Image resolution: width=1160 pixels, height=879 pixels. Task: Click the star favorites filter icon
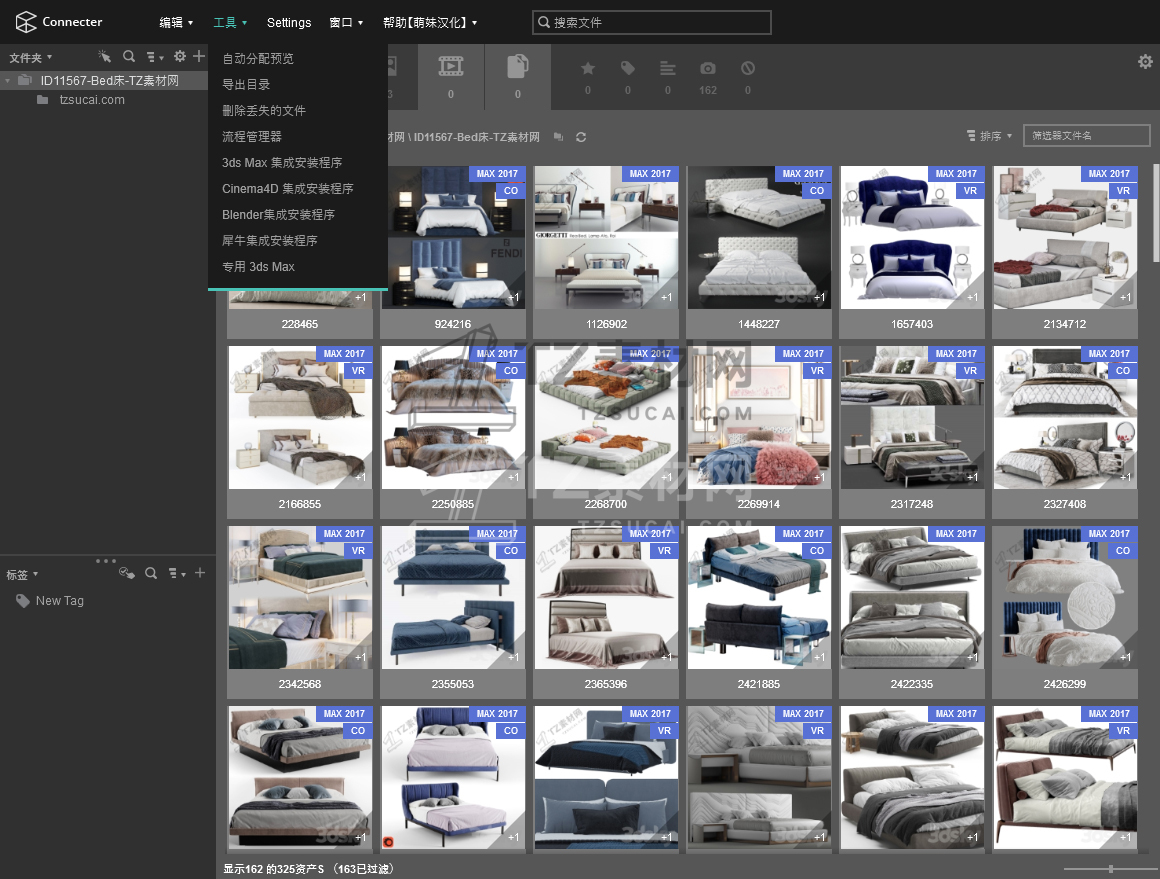point(588,69)
